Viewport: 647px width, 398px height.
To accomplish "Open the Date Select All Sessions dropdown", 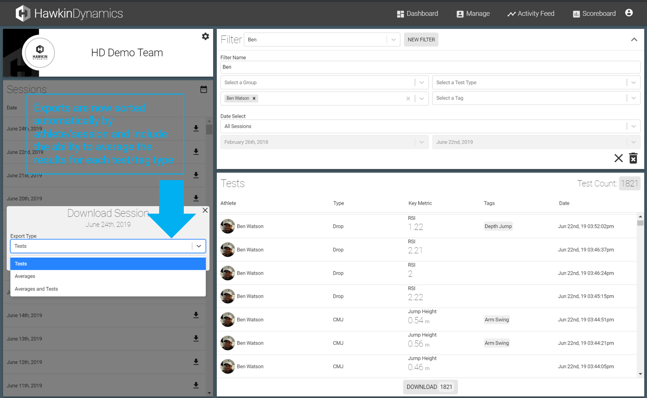I will coord(430,126).
